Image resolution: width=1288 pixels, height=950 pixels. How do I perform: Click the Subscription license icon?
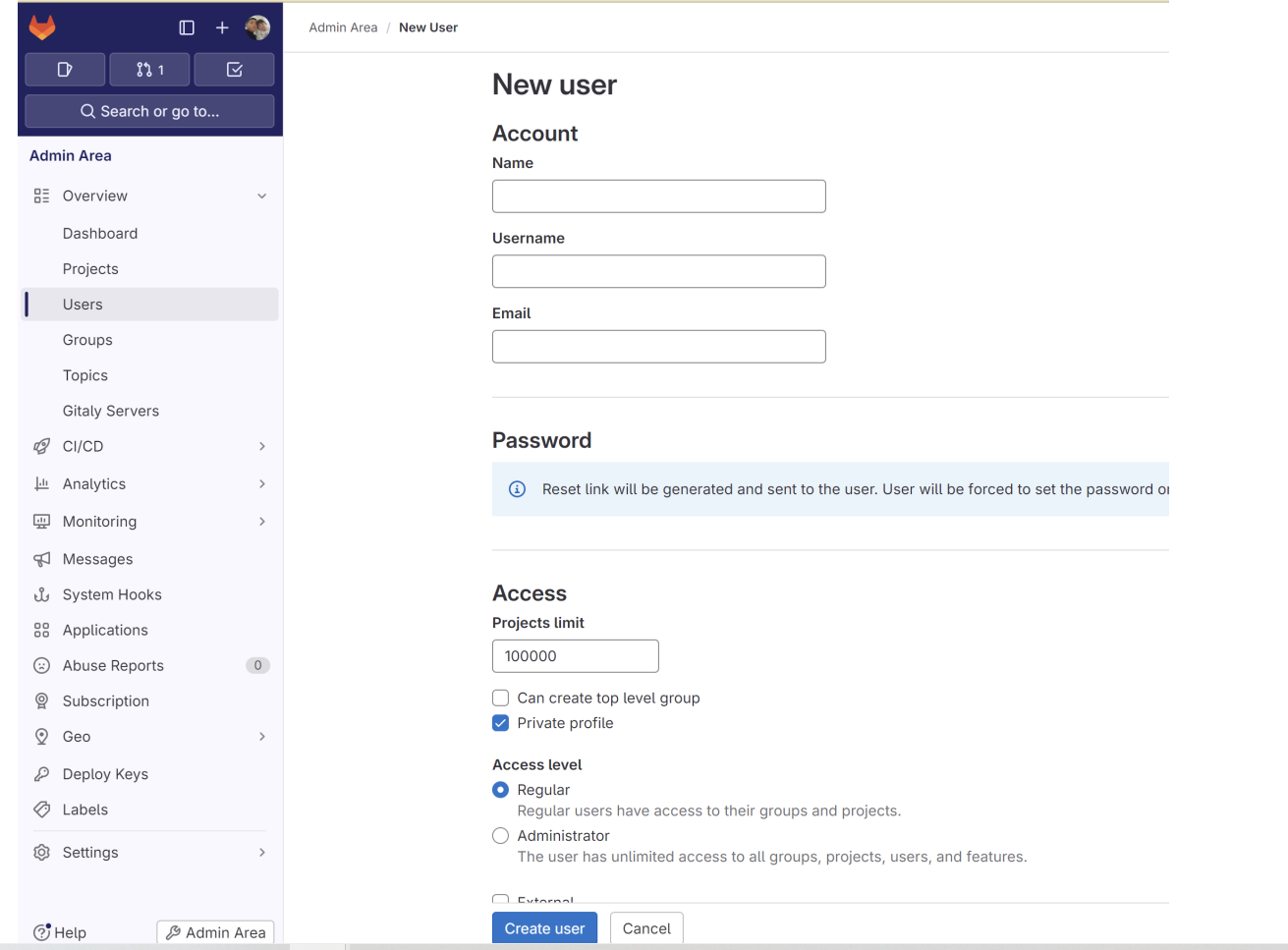(41, 700)
